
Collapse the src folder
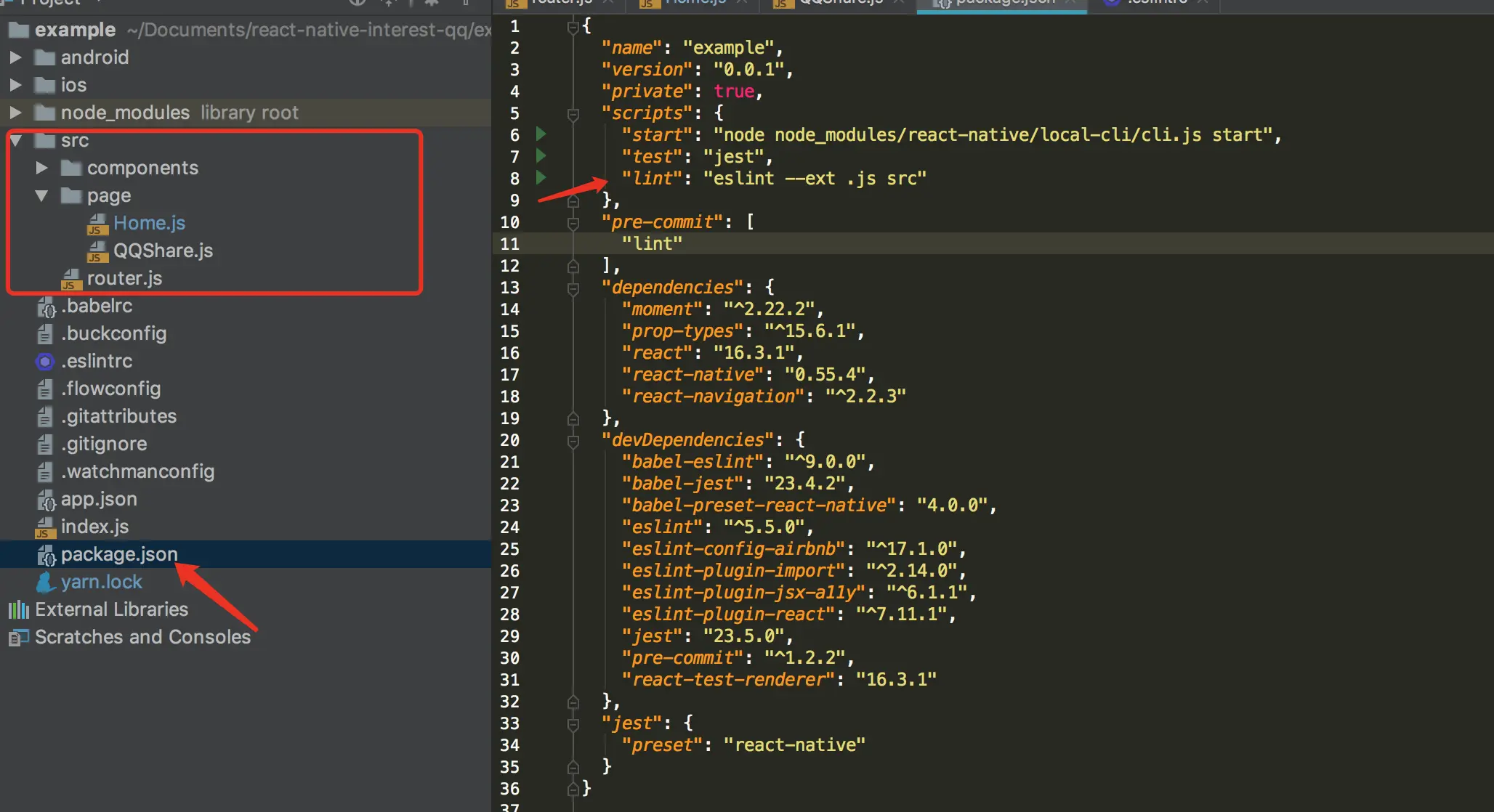pos(15,140)
